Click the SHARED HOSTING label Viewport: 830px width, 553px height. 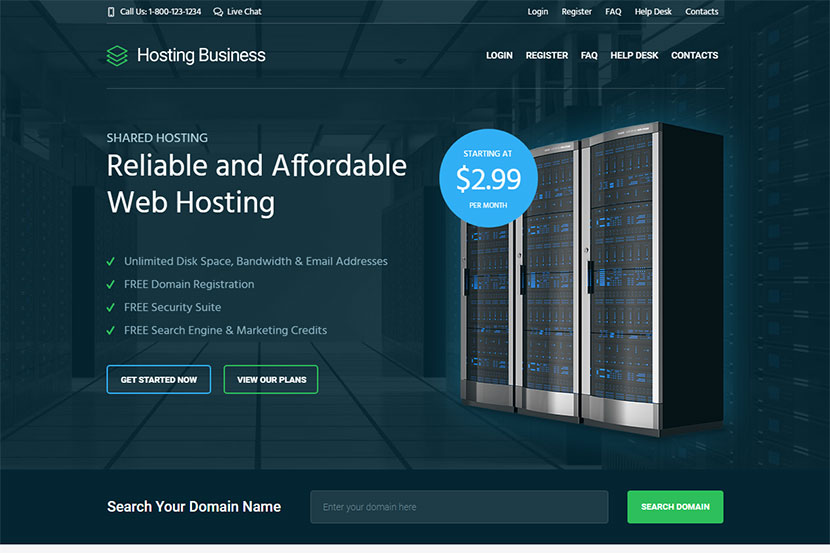point(157,138)
